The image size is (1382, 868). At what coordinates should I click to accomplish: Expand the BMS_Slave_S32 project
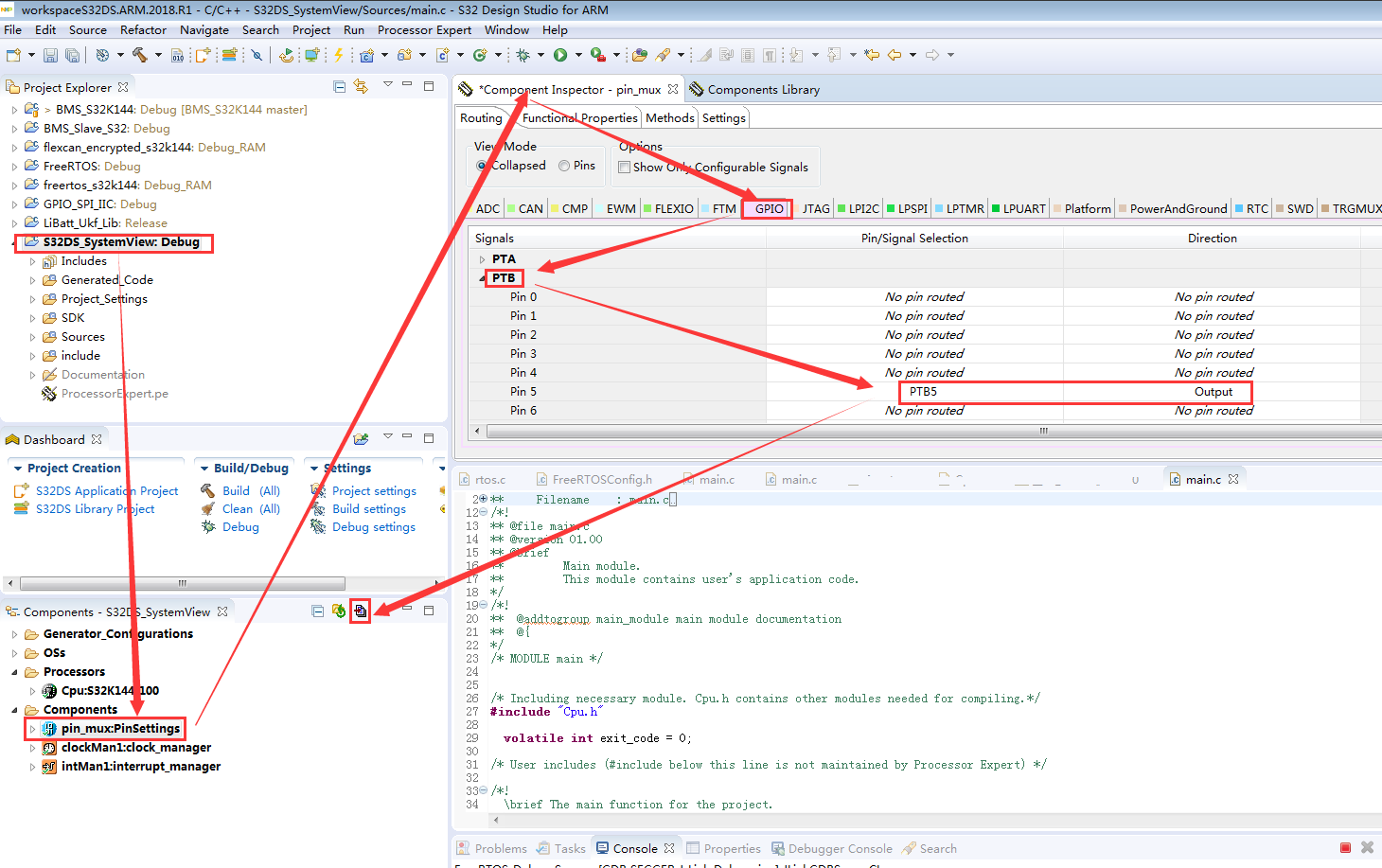click(x=14, y=129)
